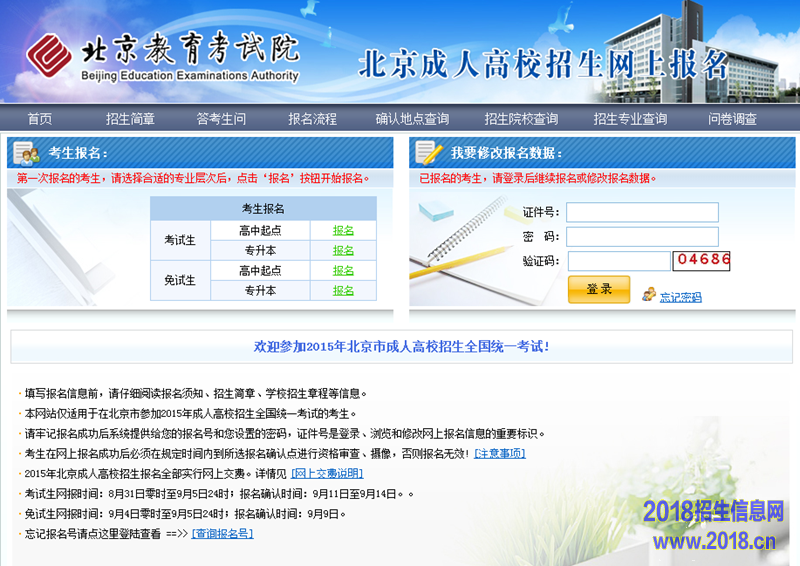800x566 pixels.
Task: Click 报名 link for 考试生 高中起点
Action: [343, 230]
